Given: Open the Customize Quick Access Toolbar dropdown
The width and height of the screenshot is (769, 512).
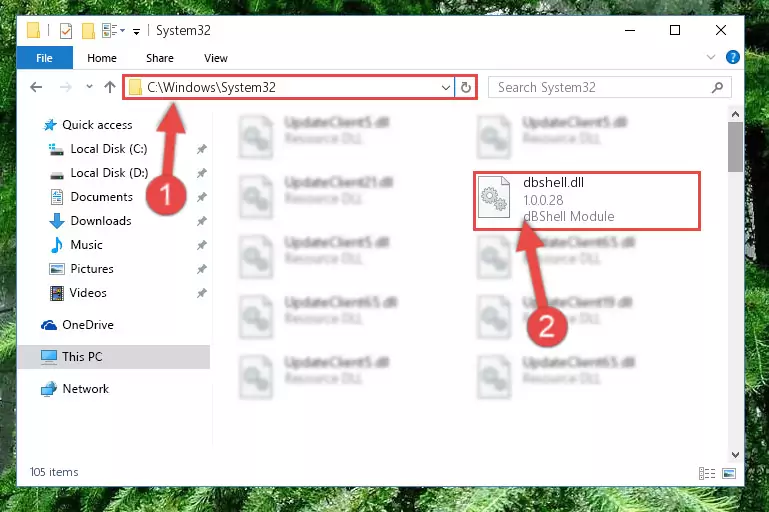Looking at the screenshot, I should 136,31.
